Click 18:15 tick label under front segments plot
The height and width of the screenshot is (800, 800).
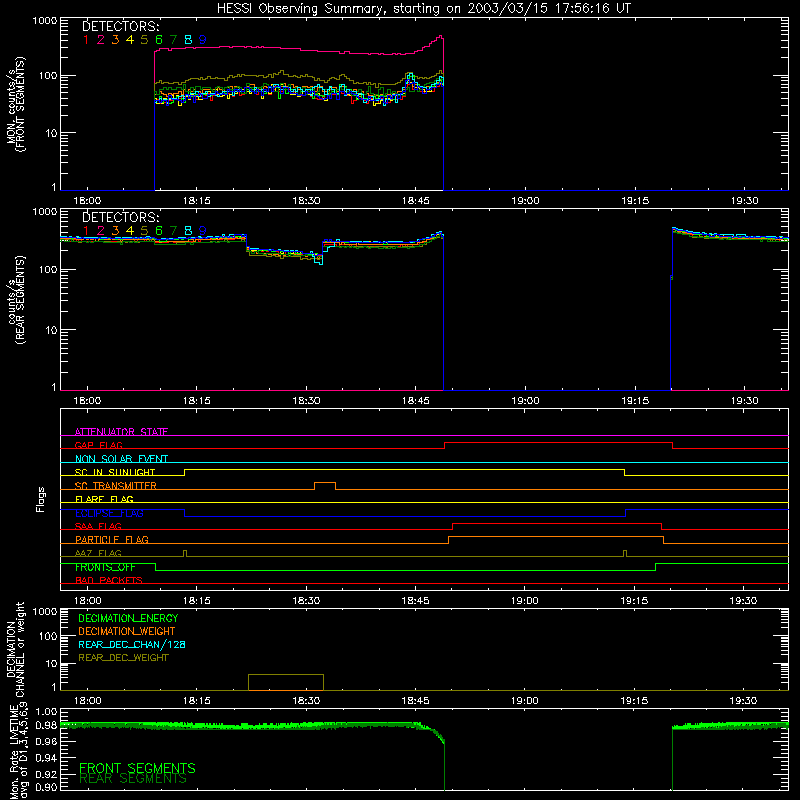(x=197, y=201)
